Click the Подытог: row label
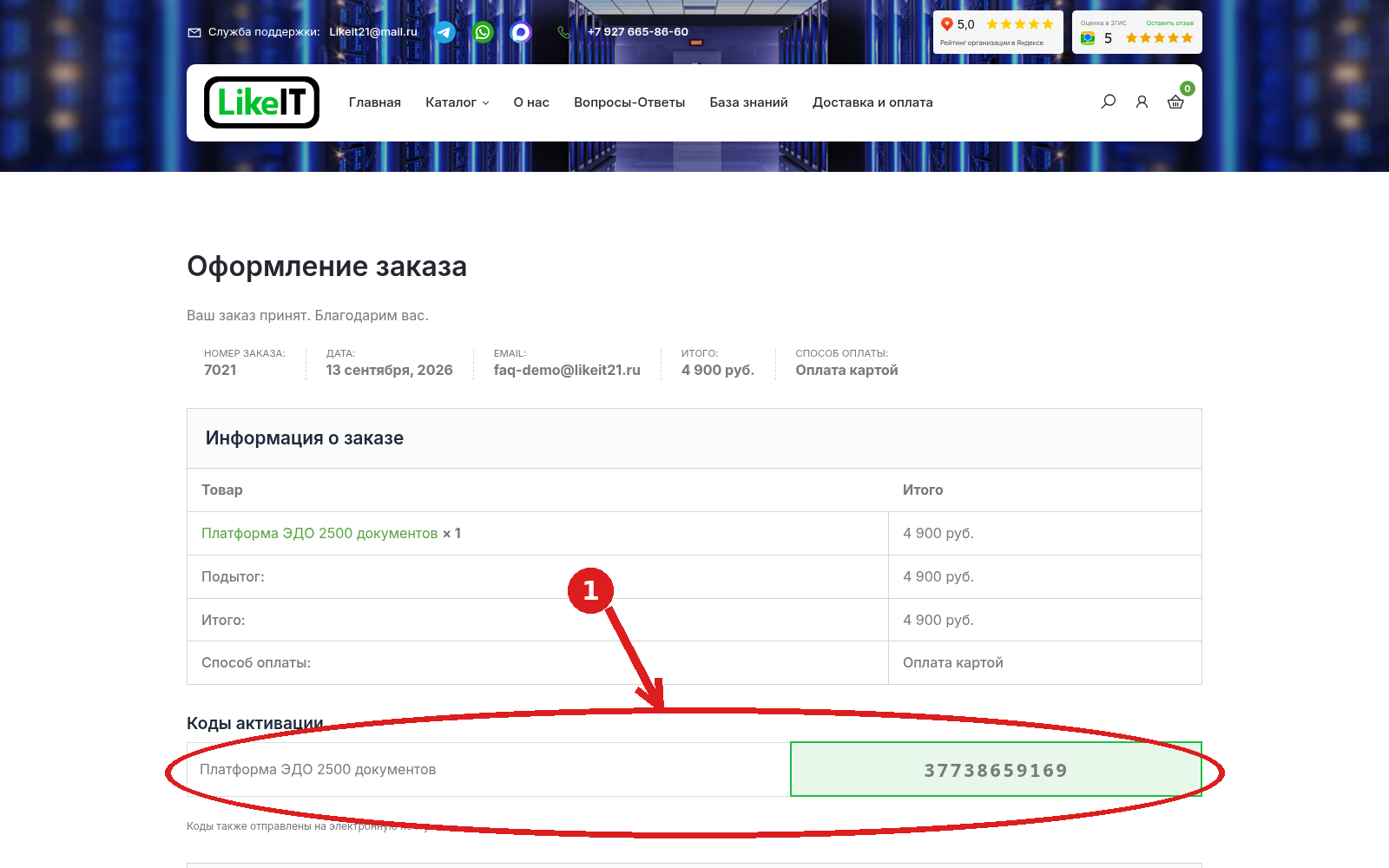This screenshot has height=868, width=1389. click(x=233, y=576)
